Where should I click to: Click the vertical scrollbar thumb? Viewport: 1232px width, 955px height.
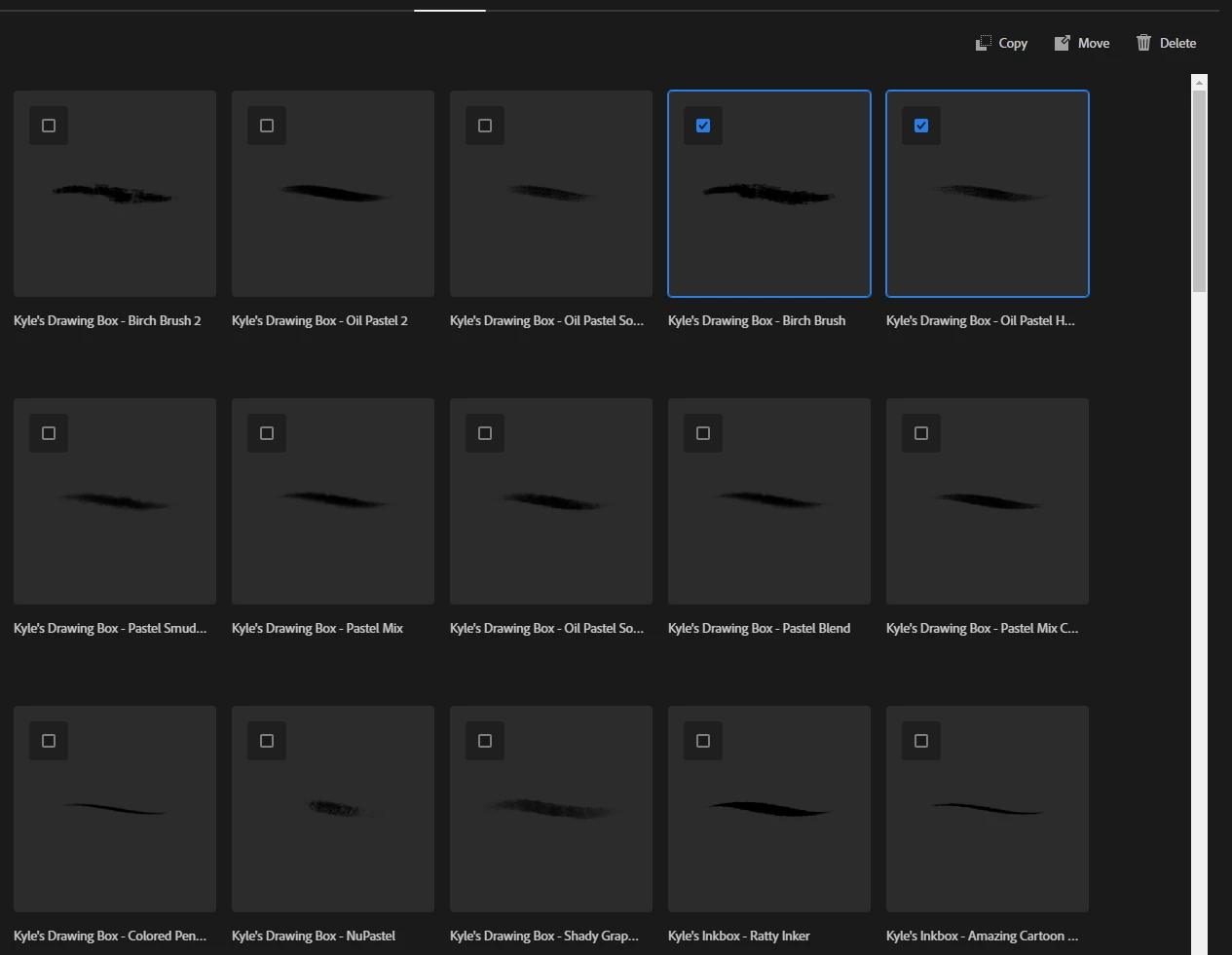coord(1199,191)
